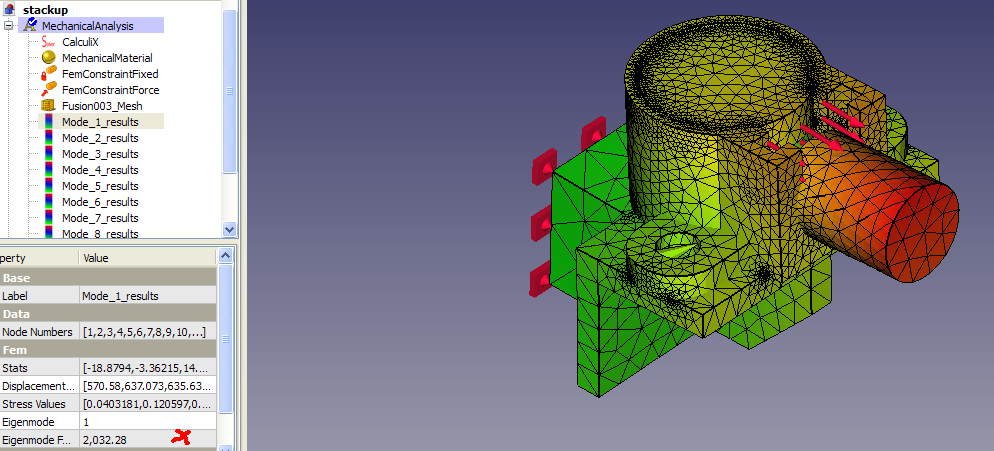Click the MechanicalMaterial sphere icon
The image size is (994, 451).
pyautogui.click(x=48, y=58)
